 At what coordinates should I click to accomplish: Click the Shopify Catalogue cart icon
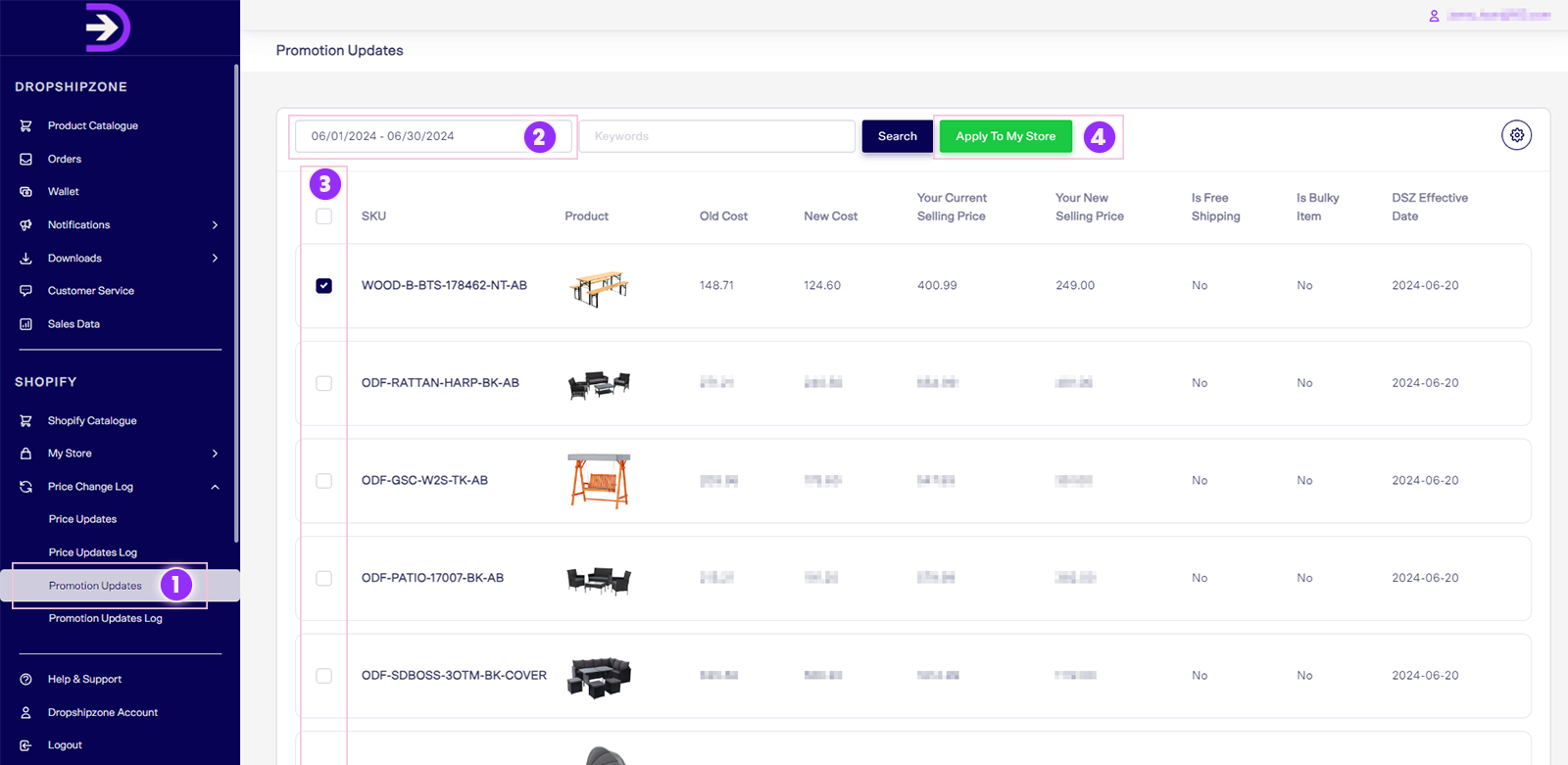[26, 421]
